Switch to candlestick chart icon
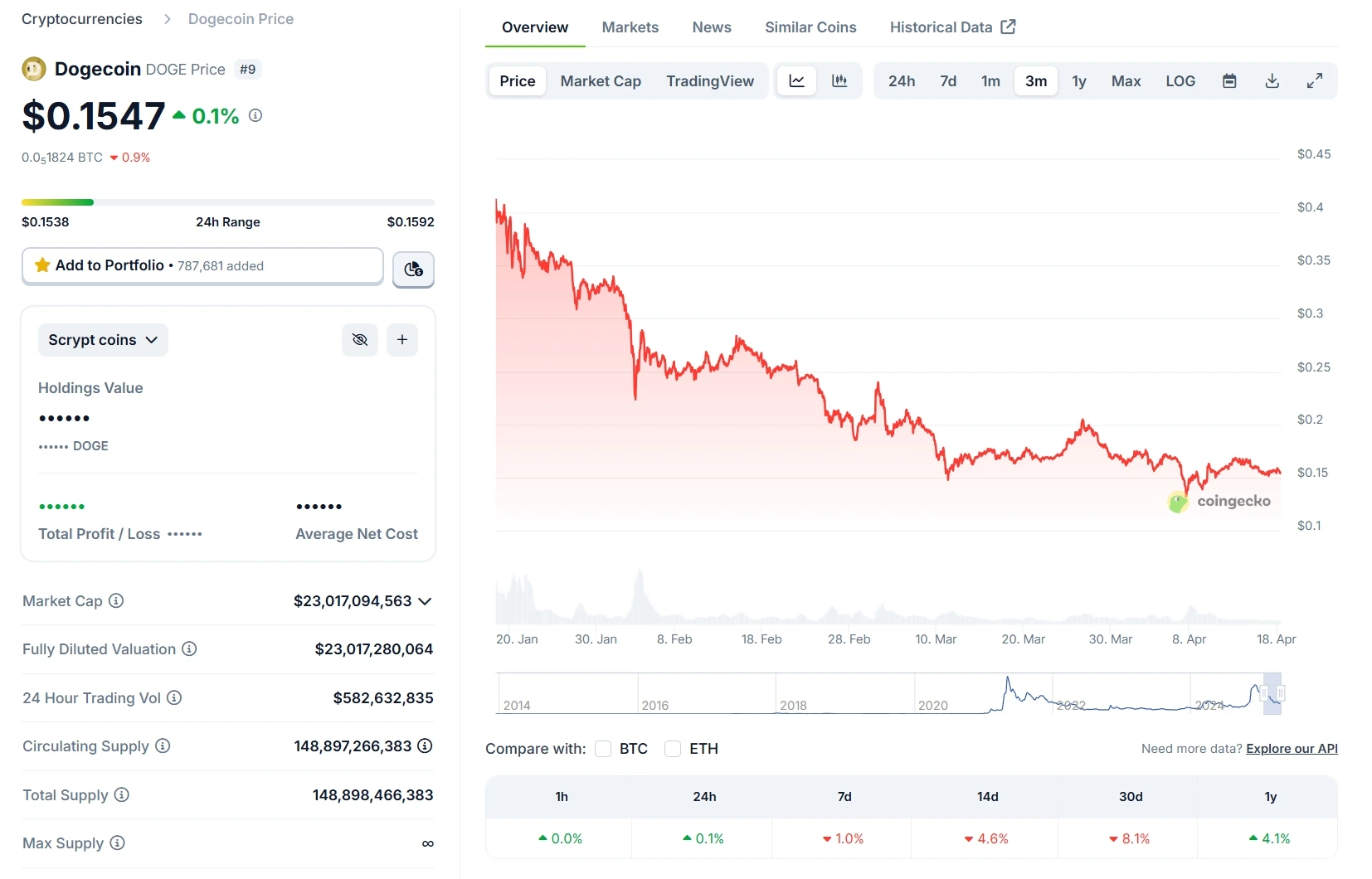Screen dimensions: 1372x879 pyautogui.click(x=840, y=80)
